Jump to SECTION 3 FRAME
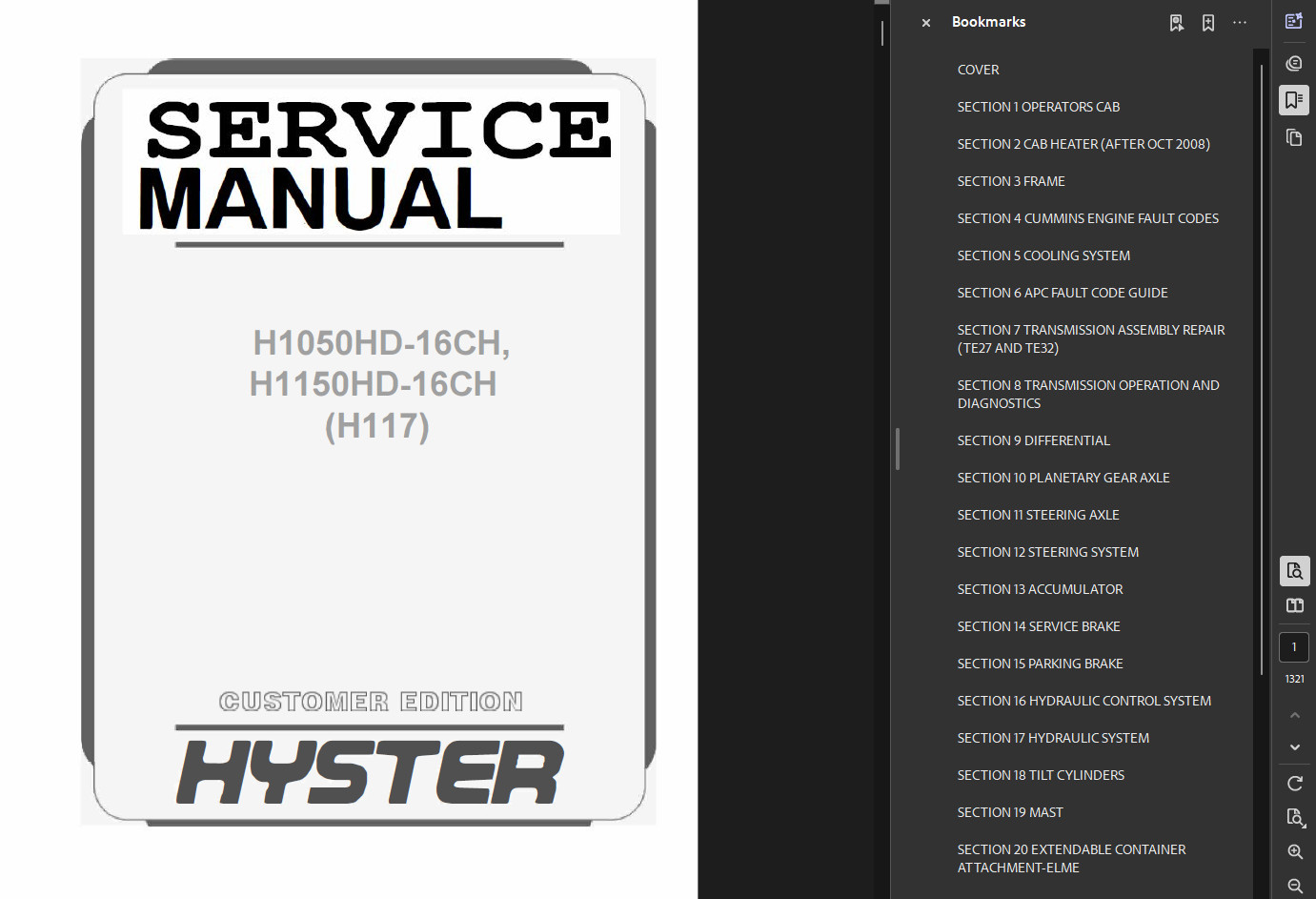 (1010, 181)
